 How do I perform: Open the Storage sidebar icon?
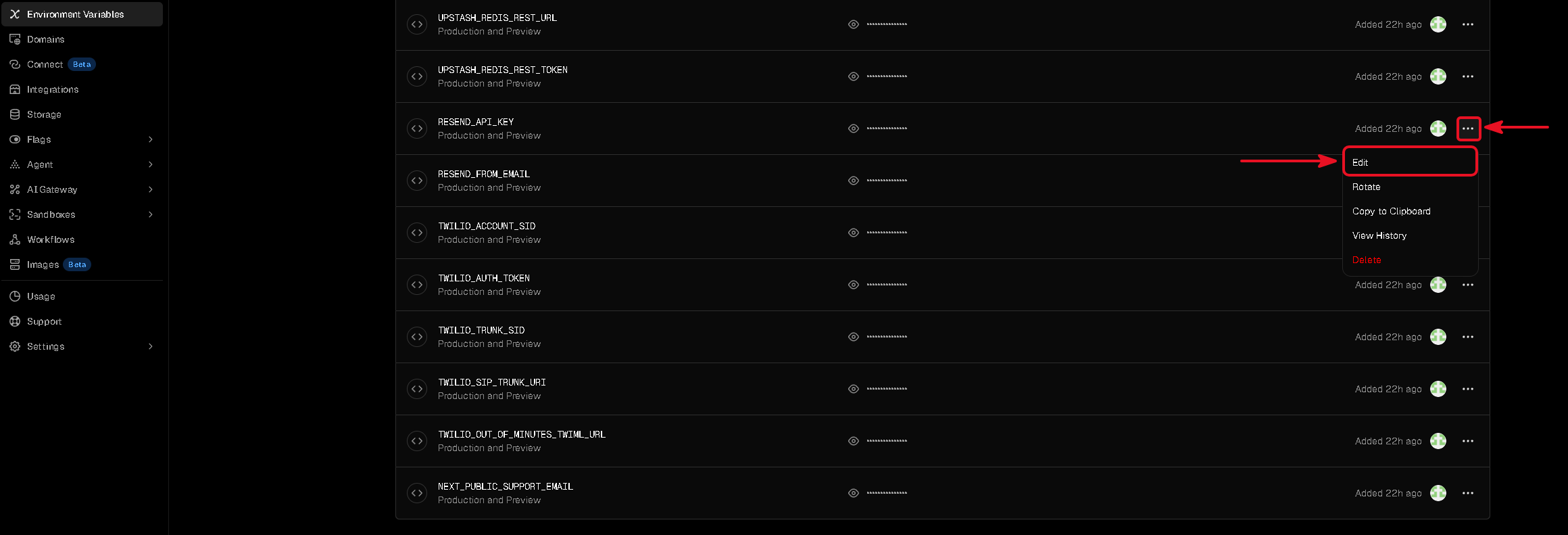[15, 114]
